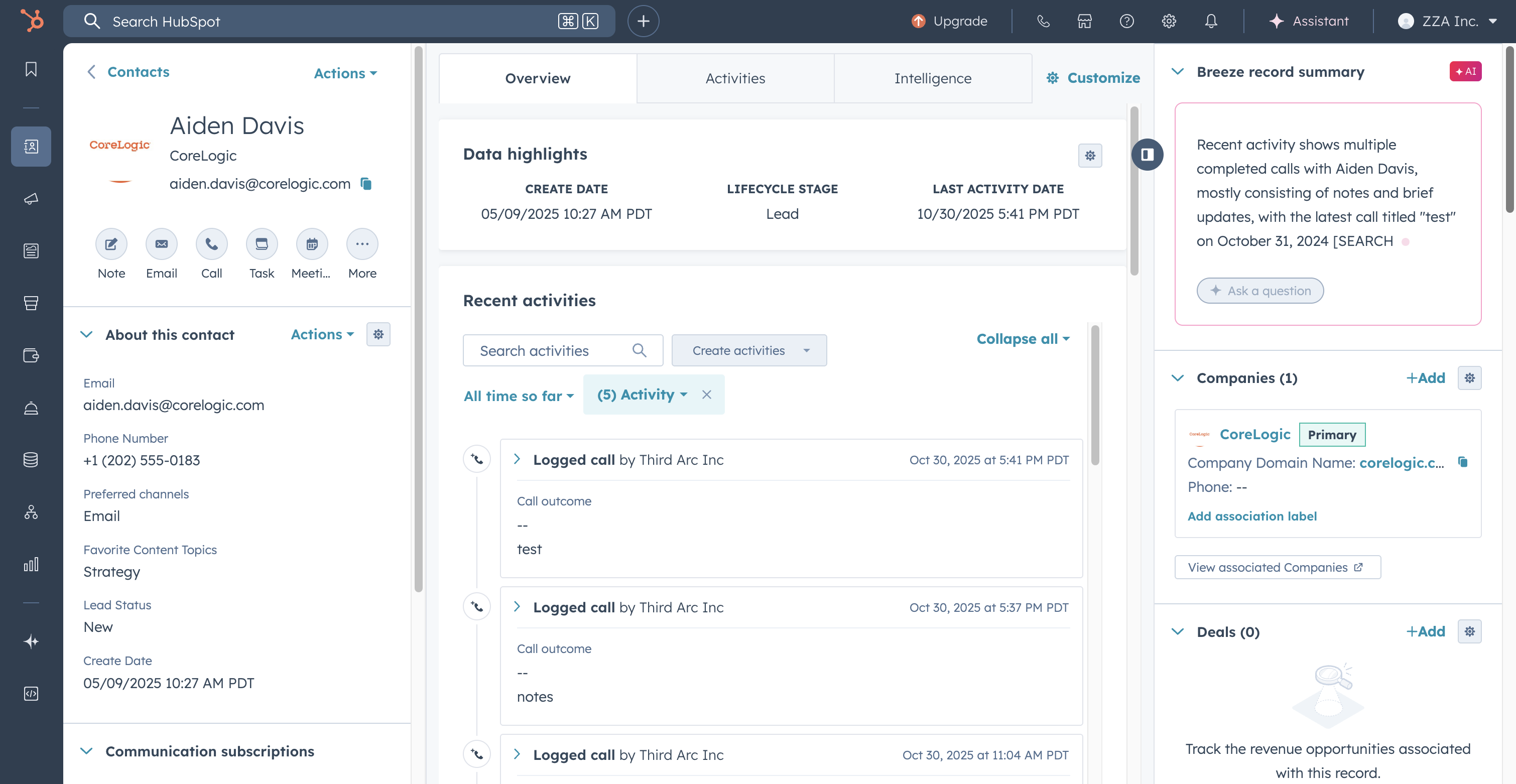1516x784 pixels.
Task: Click Add association label link
Action: click(x=1252, y=515)
